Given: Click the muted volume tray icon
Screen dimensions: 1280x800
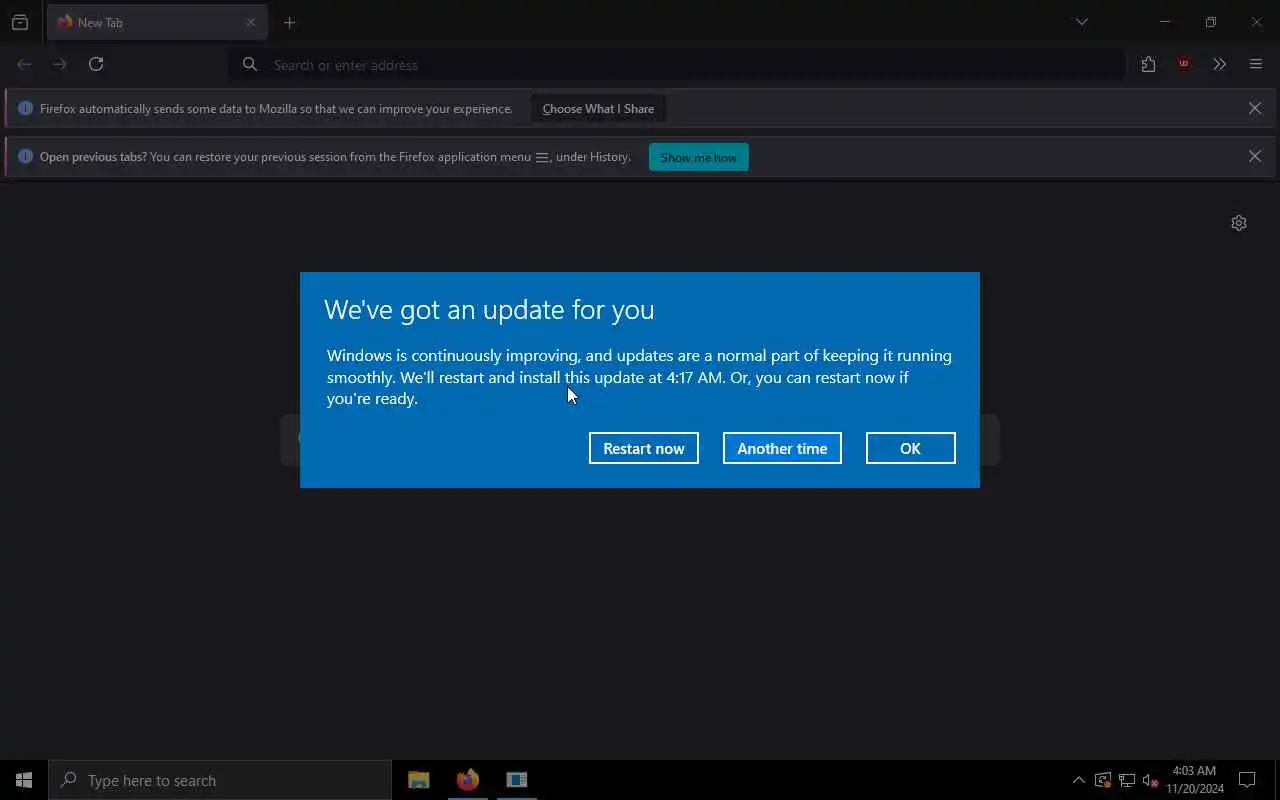Looking at the screenshot, I should coord(1150,780).
